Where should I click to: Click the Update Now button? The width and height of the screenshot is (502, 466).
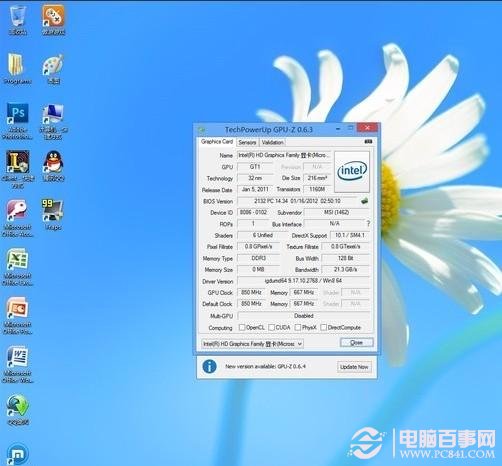tap(354, 367)
